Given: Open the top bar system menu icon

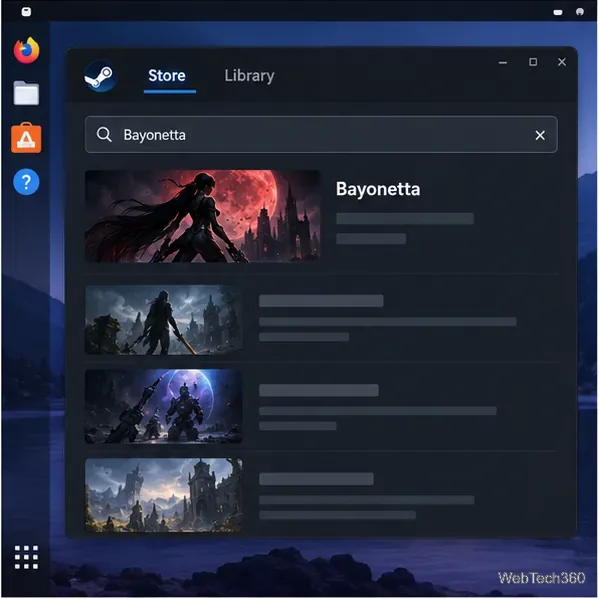Looking at the screenshot, I should click(580, 12).
